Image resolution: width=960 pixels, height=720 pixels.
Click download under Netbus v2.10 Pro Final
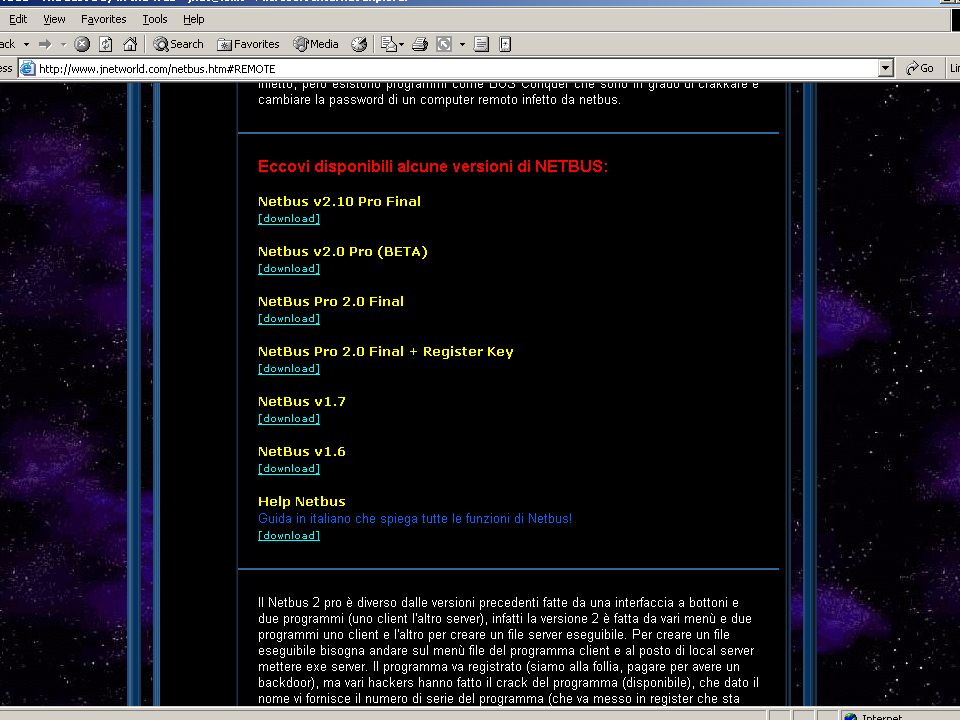point(289,219)
